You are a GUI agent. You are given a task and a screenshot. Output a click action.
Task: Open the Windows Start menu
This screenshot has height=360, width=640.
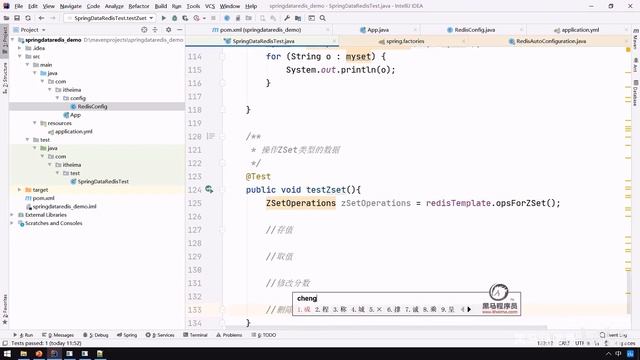pyautogui.click(x=7, y=353)
